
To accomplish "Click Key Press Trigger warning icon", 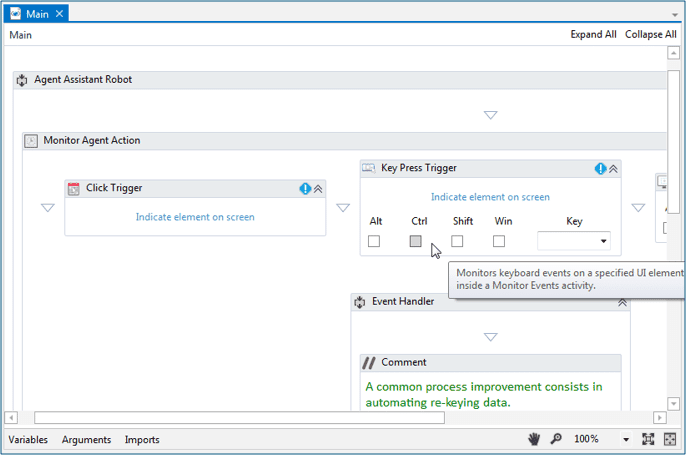I will tap(600, 169).
